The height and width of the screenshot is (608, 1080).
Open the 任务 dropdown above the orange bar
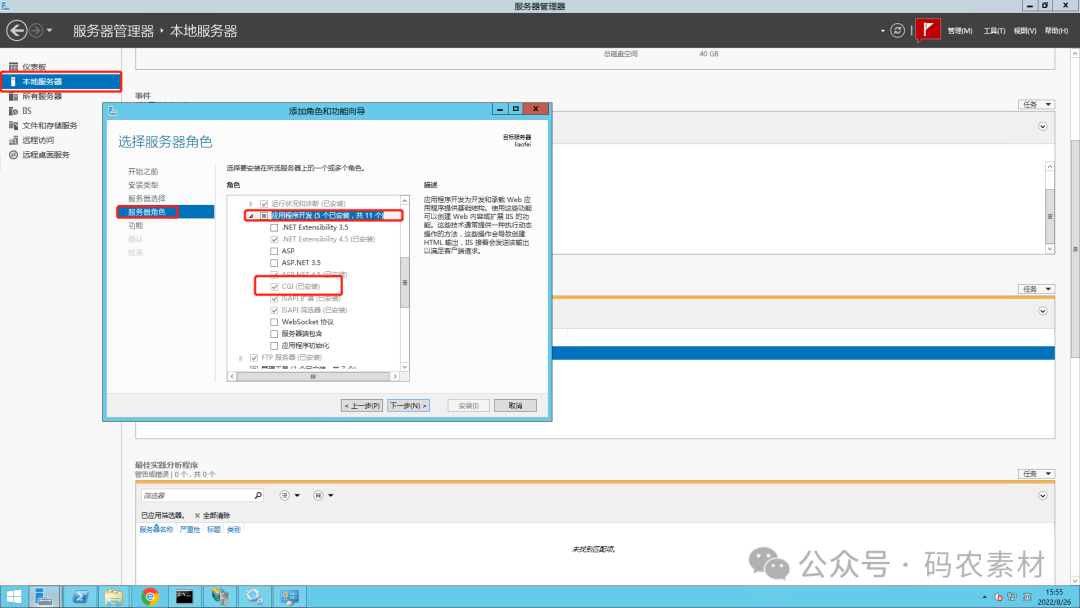click(1037, 289)
